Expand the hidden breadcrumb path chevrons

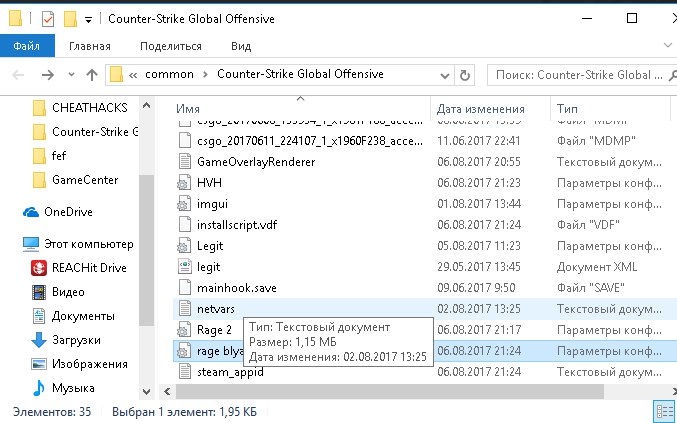[x=133, y=75]
